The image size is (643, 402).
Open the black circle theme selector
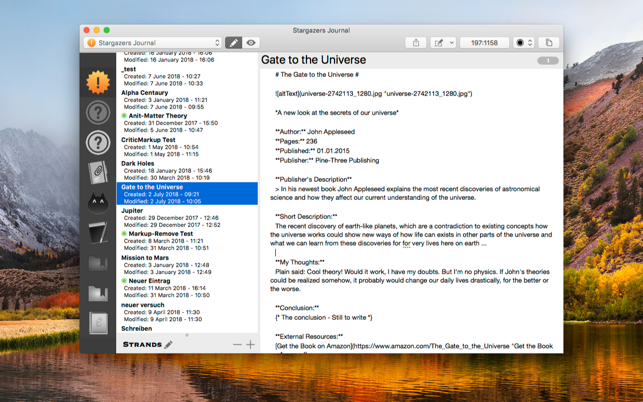click(523, 43)
